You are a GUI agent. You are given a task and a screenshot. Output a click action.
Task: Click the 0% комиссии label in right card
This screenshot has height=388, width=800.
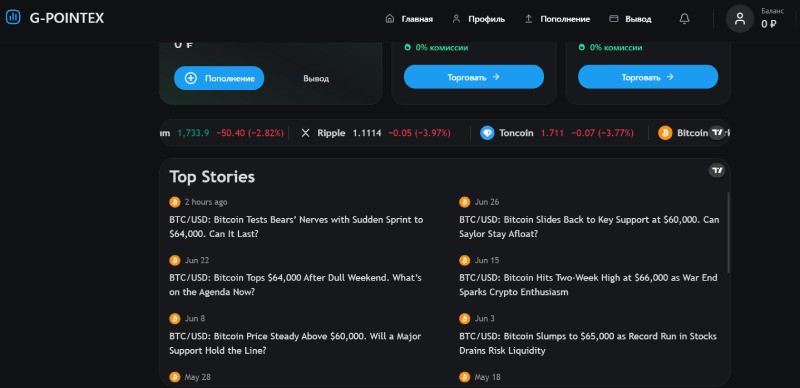[610, 47]
